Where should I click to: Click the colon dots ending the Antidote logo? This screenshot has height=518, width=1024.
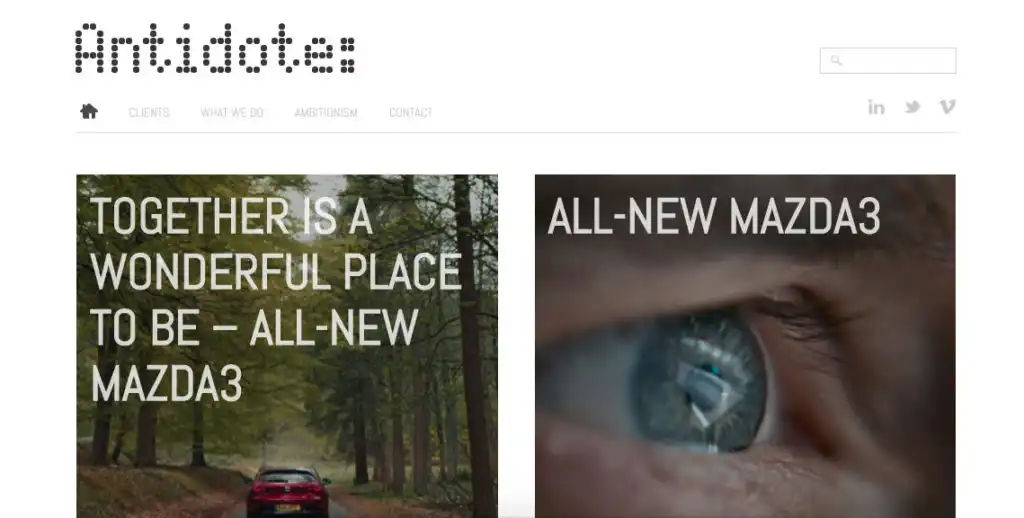click(x=347, y=54)
